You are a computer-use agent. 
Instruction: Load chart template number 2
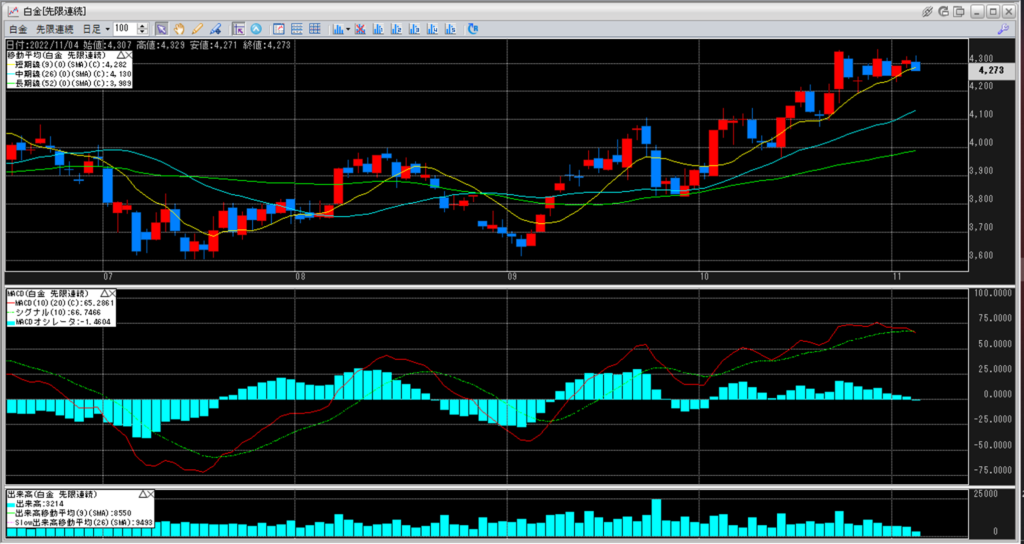pyautogui.click(x=396, y=29)
